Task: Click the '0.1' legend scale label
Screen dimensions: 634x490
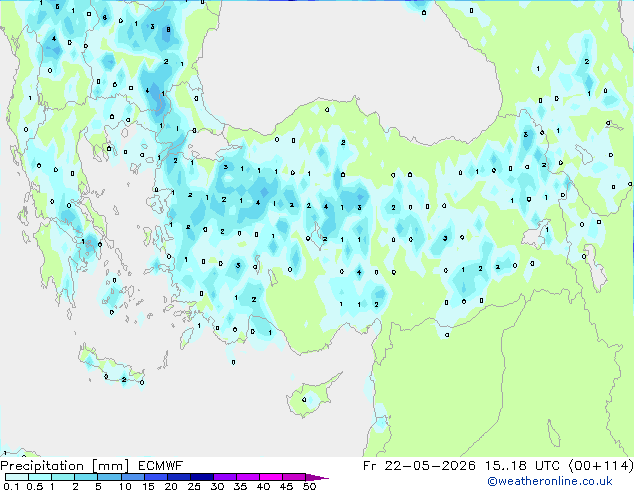Action: click(11, 486)
